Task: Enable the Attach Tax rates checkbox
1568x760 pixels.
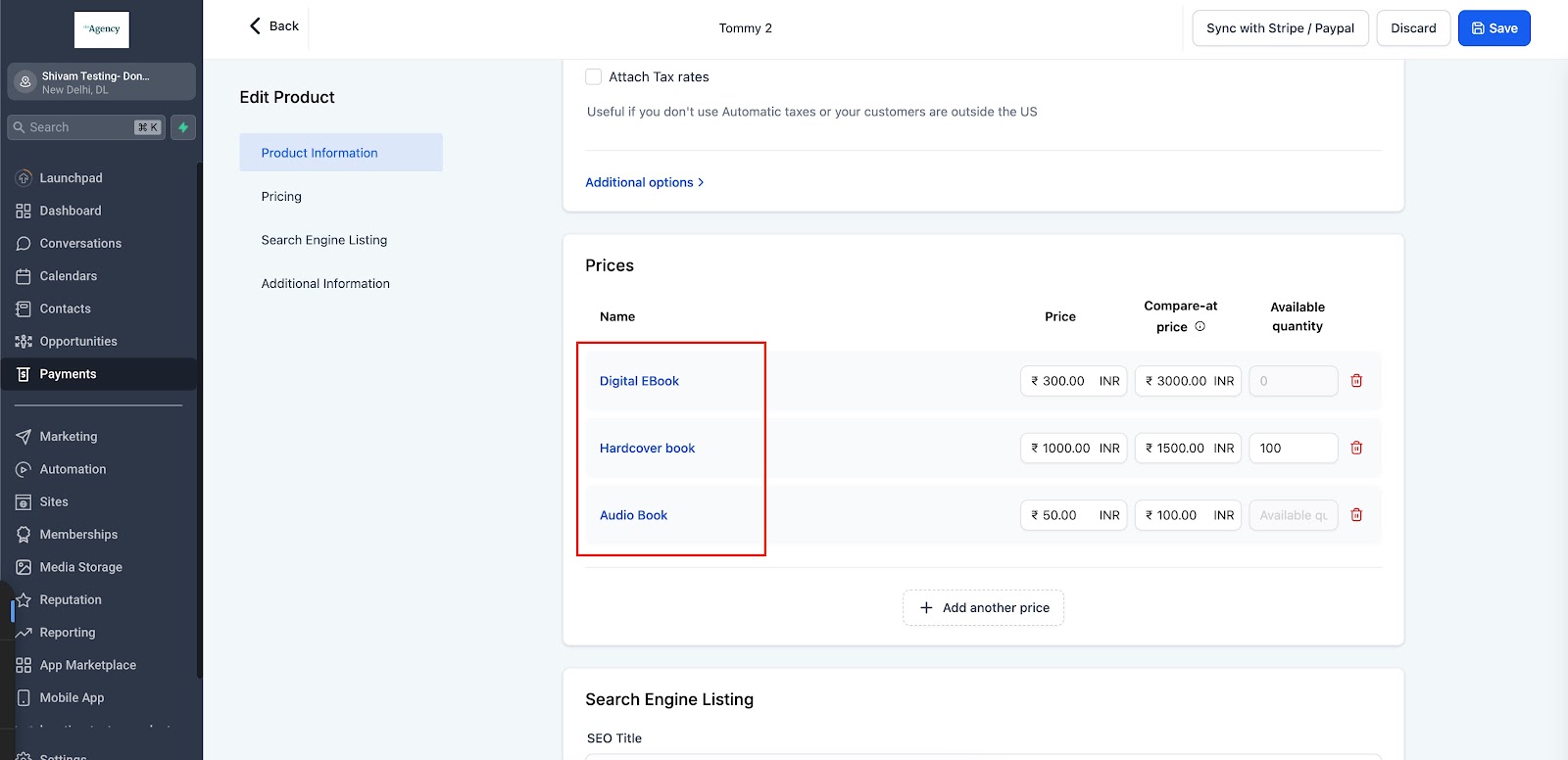Action: click(x=593, y=76)
